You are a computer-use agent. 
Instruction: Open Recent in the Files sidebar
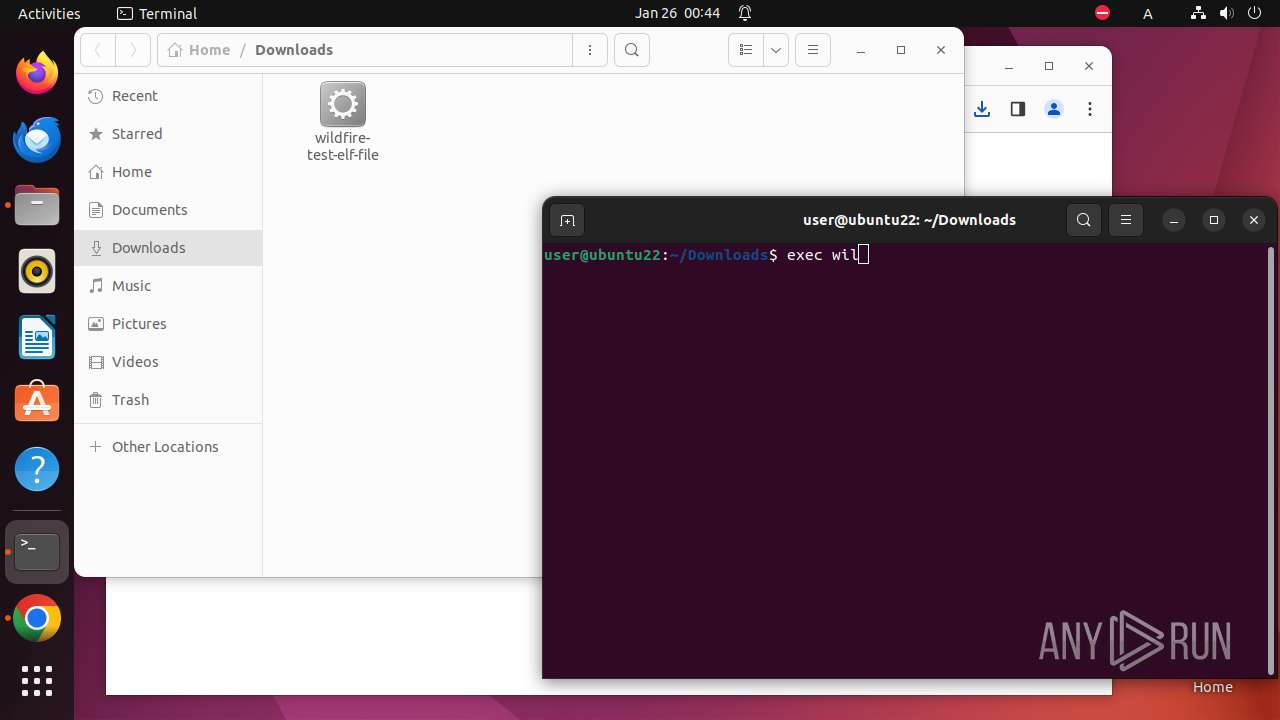coord(168,96)
